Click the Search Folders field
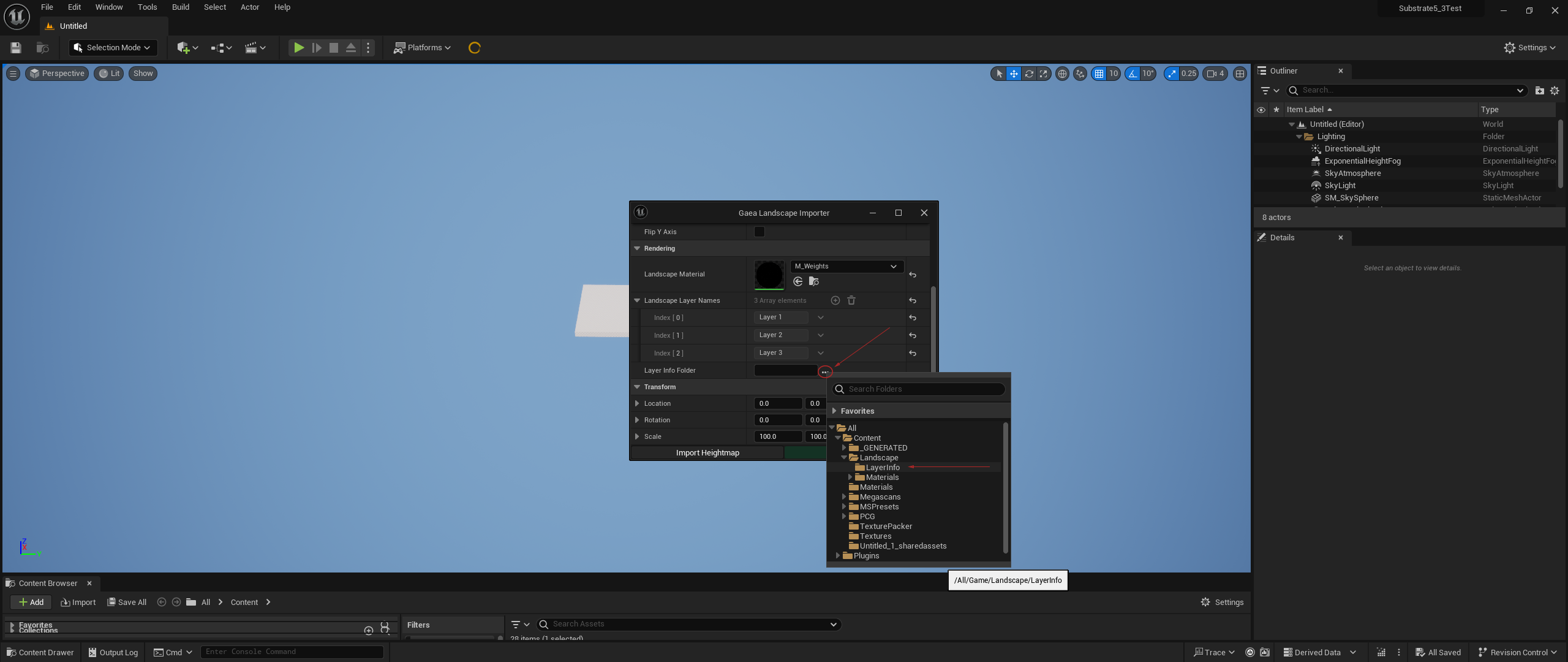The height and width of the screenshot is (662, 1568). click(918, 389)
